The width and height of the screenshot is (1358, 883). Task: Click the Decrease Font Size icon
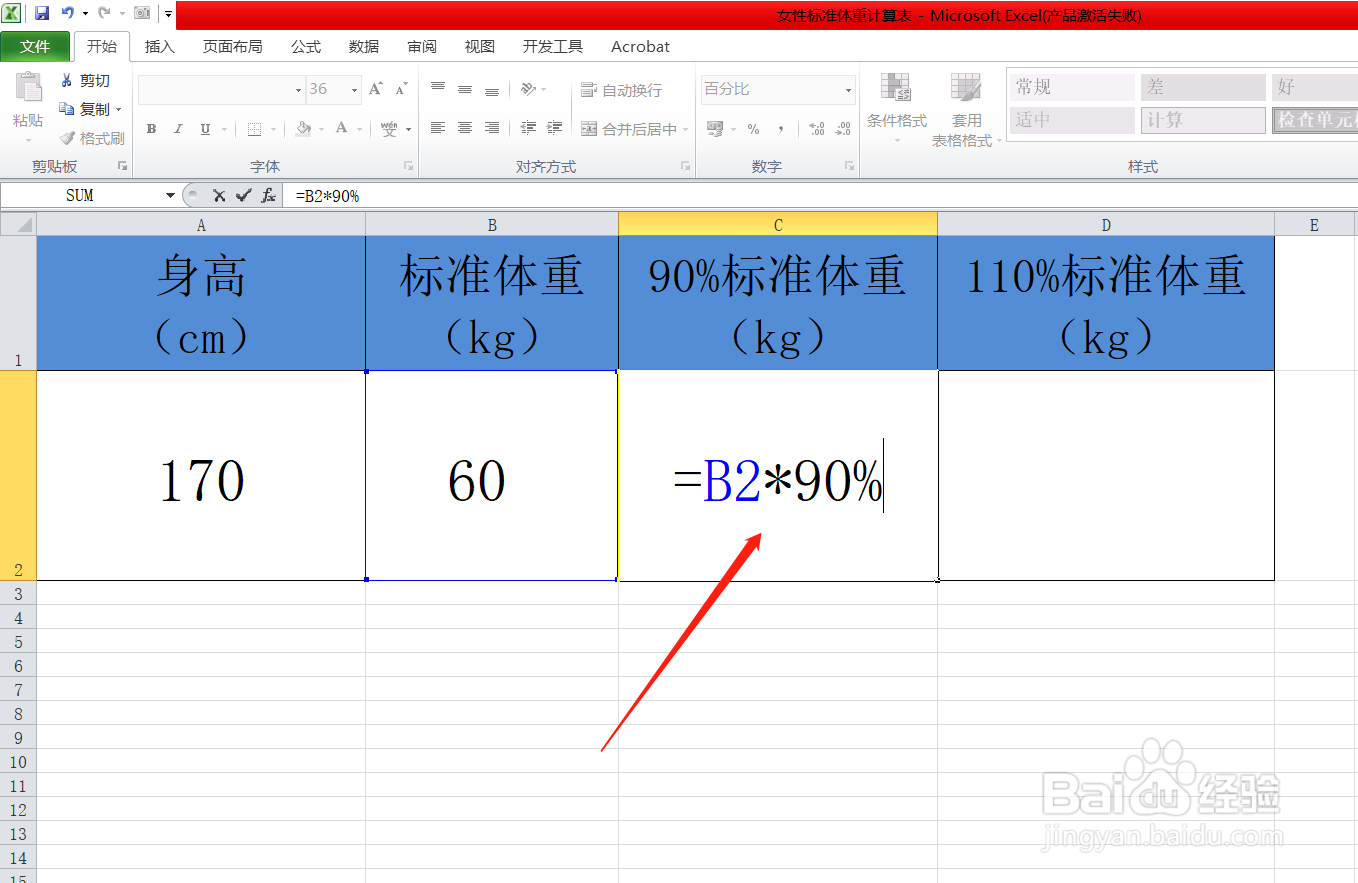(x=401, y=89)
